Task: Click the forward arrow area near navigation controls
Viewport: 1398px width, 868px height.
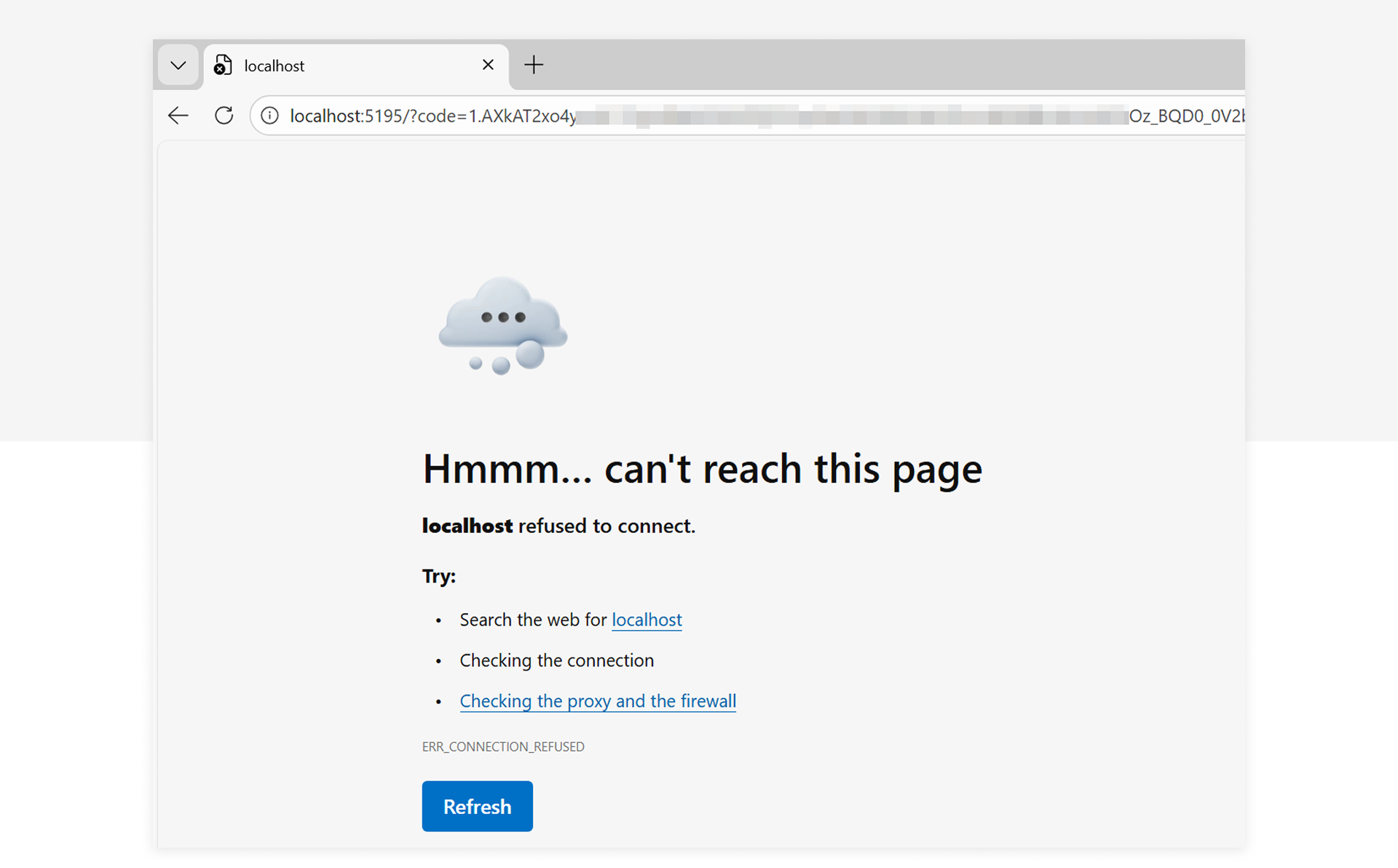Action: tap(200, 115)
